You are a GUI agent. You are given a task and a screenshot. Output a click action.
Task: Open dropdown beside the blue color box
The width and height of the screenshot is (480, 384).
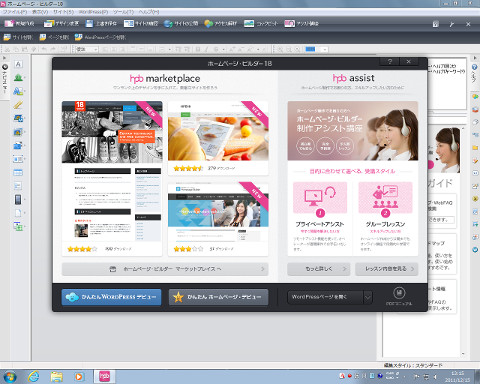[x=324, y=49]
